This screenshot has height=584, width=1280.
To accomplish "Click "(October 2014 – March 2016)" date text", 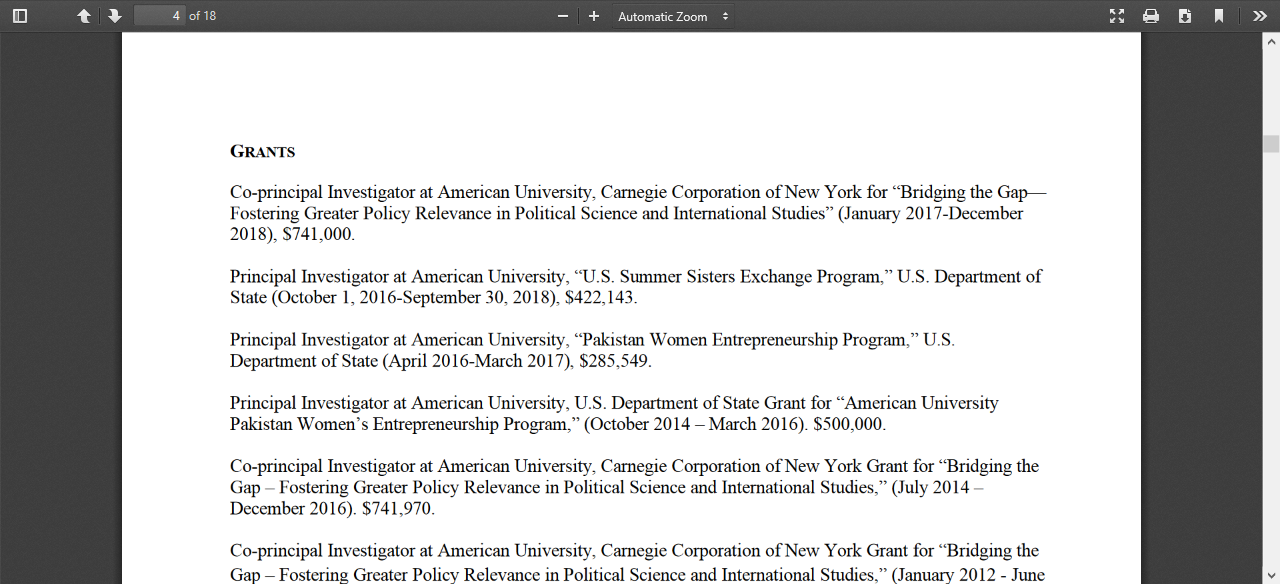I will click(696, 424).
